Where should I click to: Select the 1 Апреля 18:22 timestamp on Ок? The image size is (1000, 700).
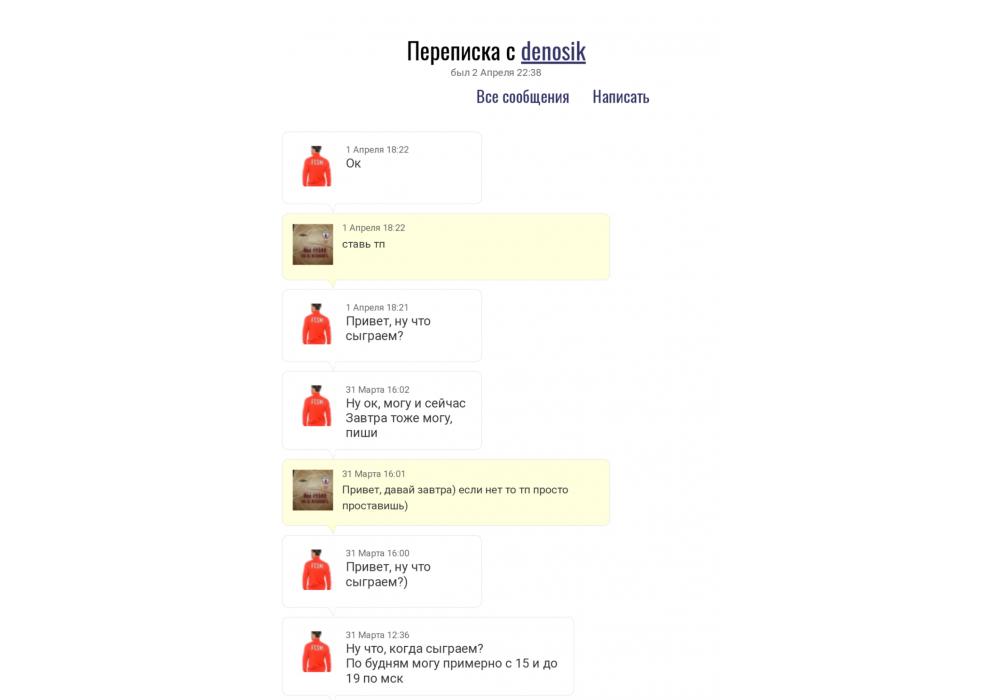coord(377,150)
